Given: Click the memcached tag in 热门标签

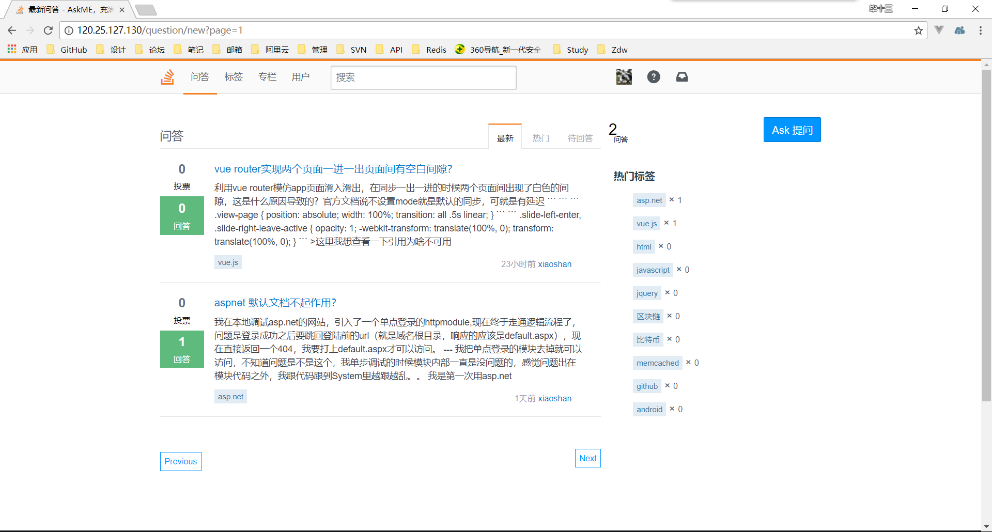Looking at the screenshot, I should tap(658, 363).
